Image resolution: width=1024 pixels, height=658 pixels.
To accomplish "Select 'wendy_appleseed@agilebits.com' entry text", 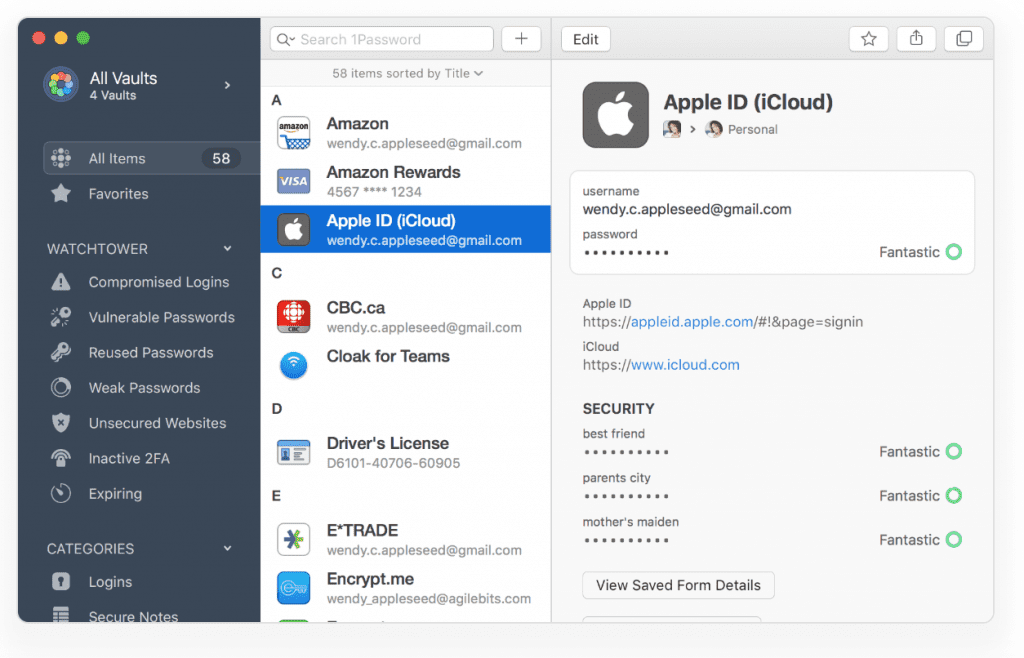I will pyautogui.click(x=428, y=599).
